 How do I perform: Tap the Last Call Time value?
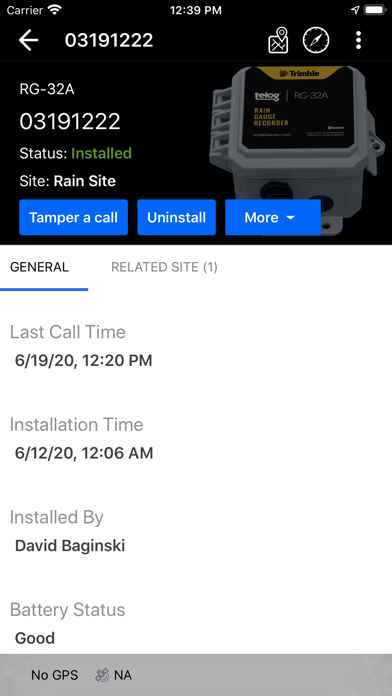tap(83, 360)
